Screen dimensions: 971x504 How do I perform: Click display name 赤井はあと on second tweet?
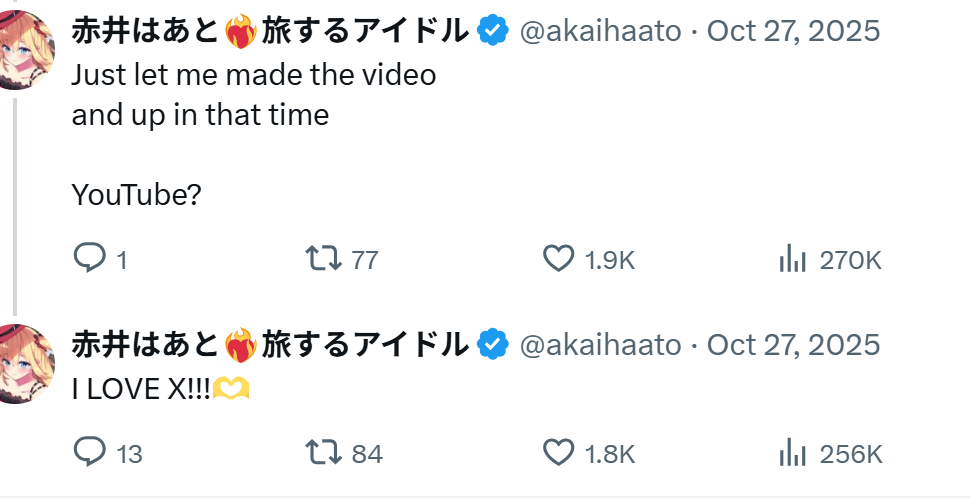pos(145,344)
